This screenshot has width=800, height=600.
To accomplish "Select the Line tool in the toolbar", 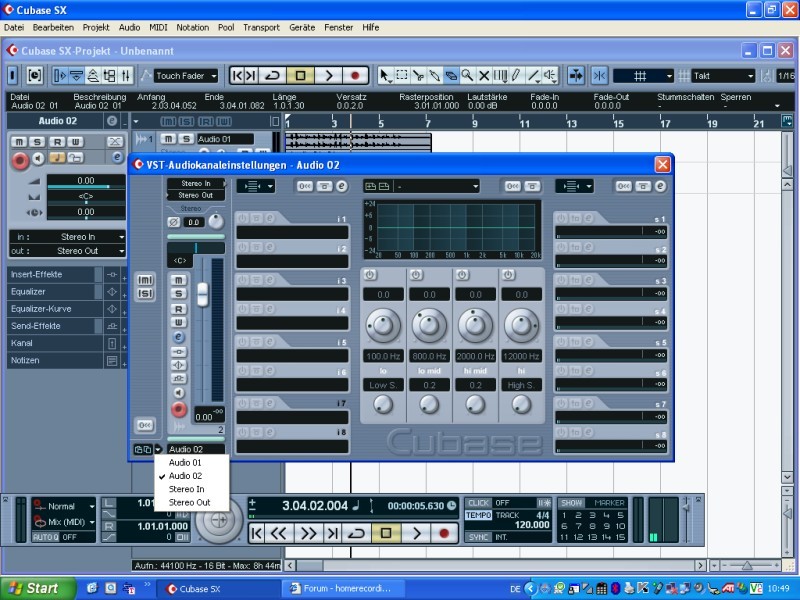I will tap(533, 76).
